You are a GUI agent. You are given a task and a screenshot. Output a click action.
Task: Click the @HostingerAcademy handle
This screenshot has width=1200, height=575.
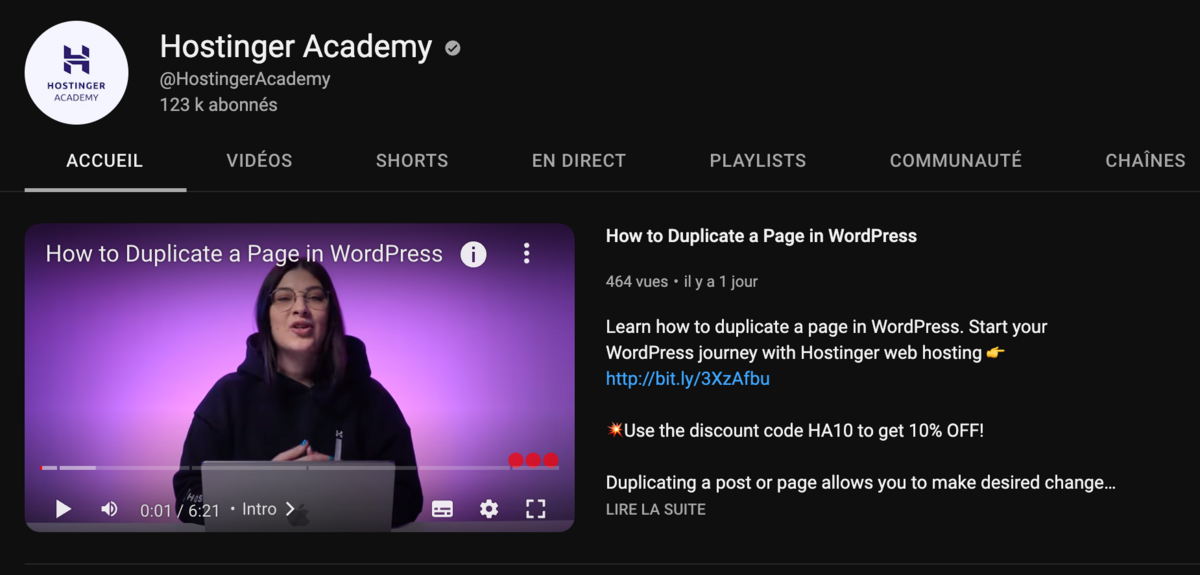click(245, 79)
